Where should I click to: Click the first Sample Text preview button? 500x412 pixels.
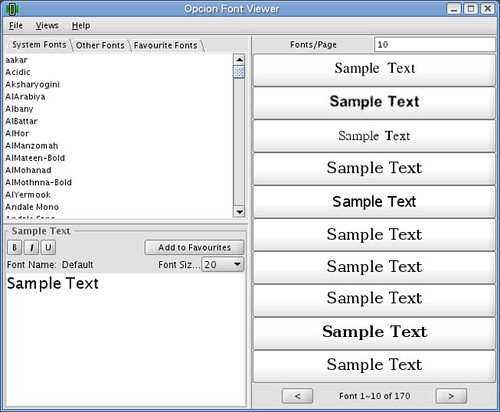pyautogui.click(x=374, y=70)
